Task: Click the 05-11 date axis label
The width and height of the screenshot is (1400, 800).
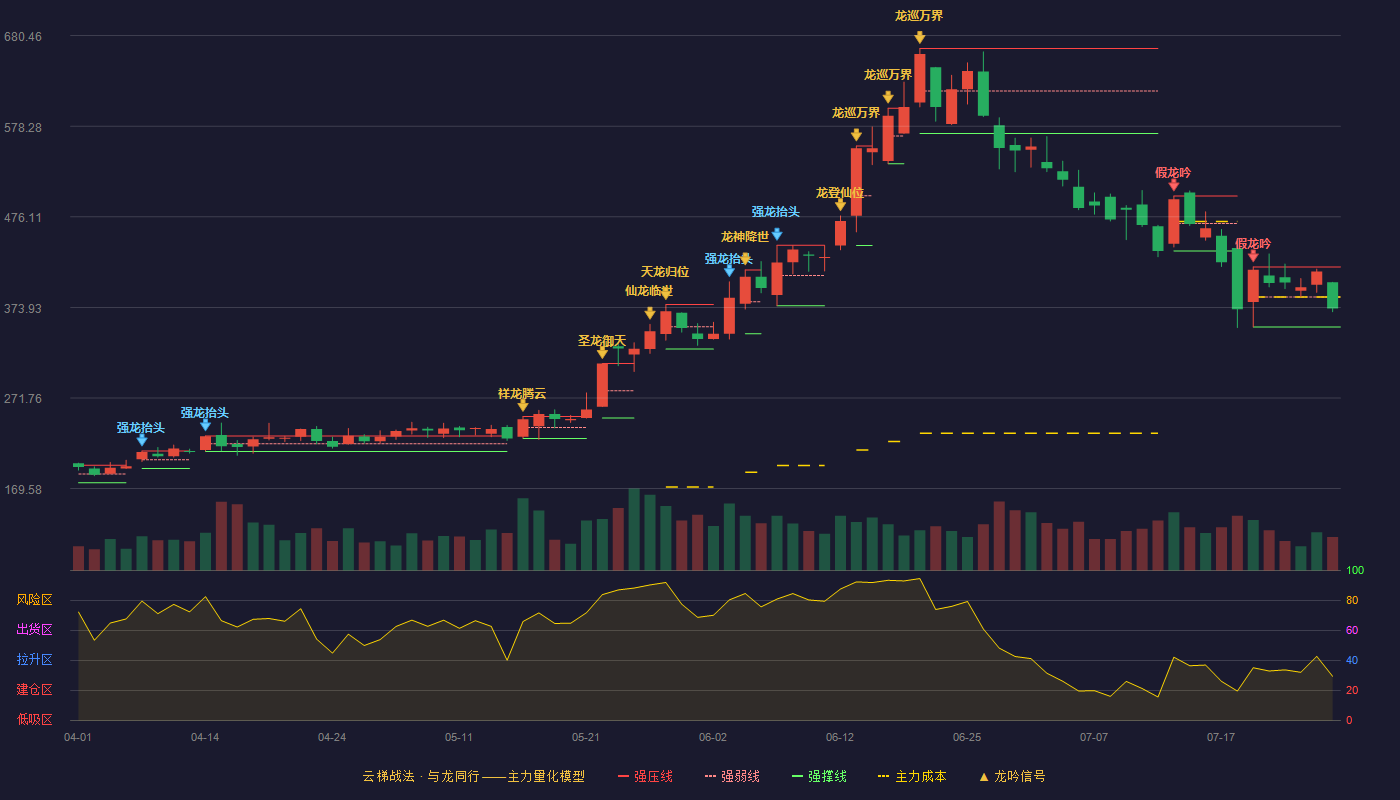Action: 459,737
